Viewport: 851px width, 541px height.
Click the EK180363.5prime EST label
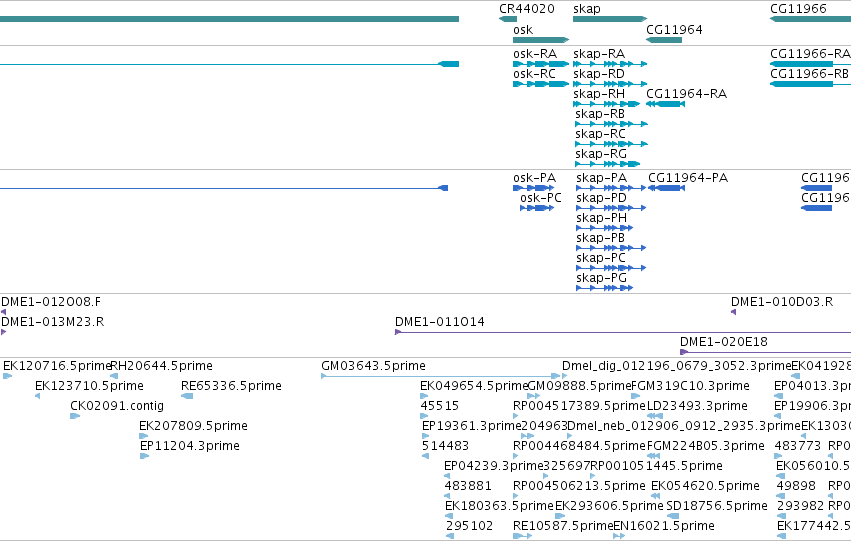click(x=499, y=507)
